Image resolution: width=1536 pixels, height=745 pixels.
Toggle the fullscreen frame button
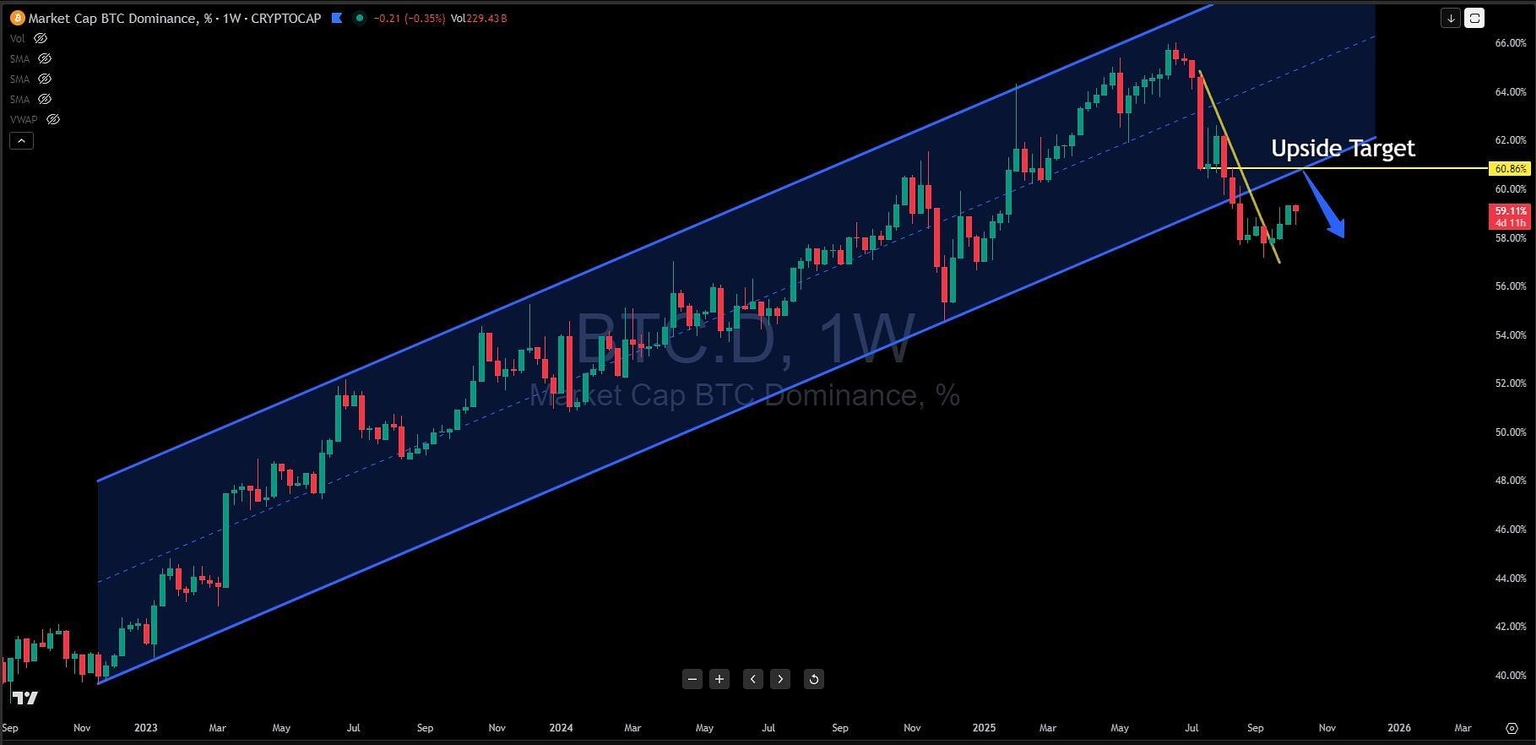click(1475, 18)
